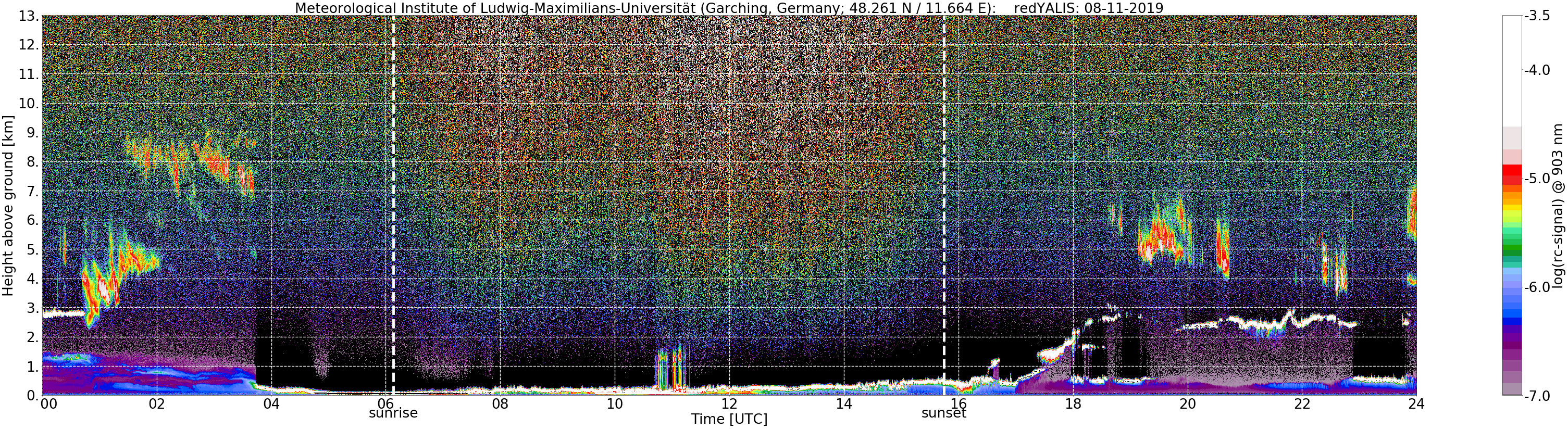
Task: Click the '18' tick on the time axis
Action: (1073, 404)
